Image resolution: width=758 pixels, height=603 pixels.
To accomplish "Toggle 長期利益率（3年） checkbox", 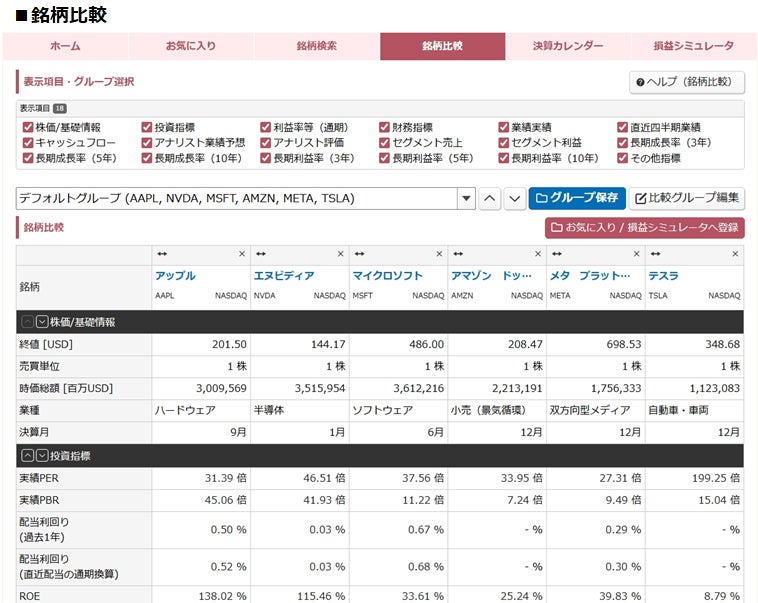I will (265, 158).
